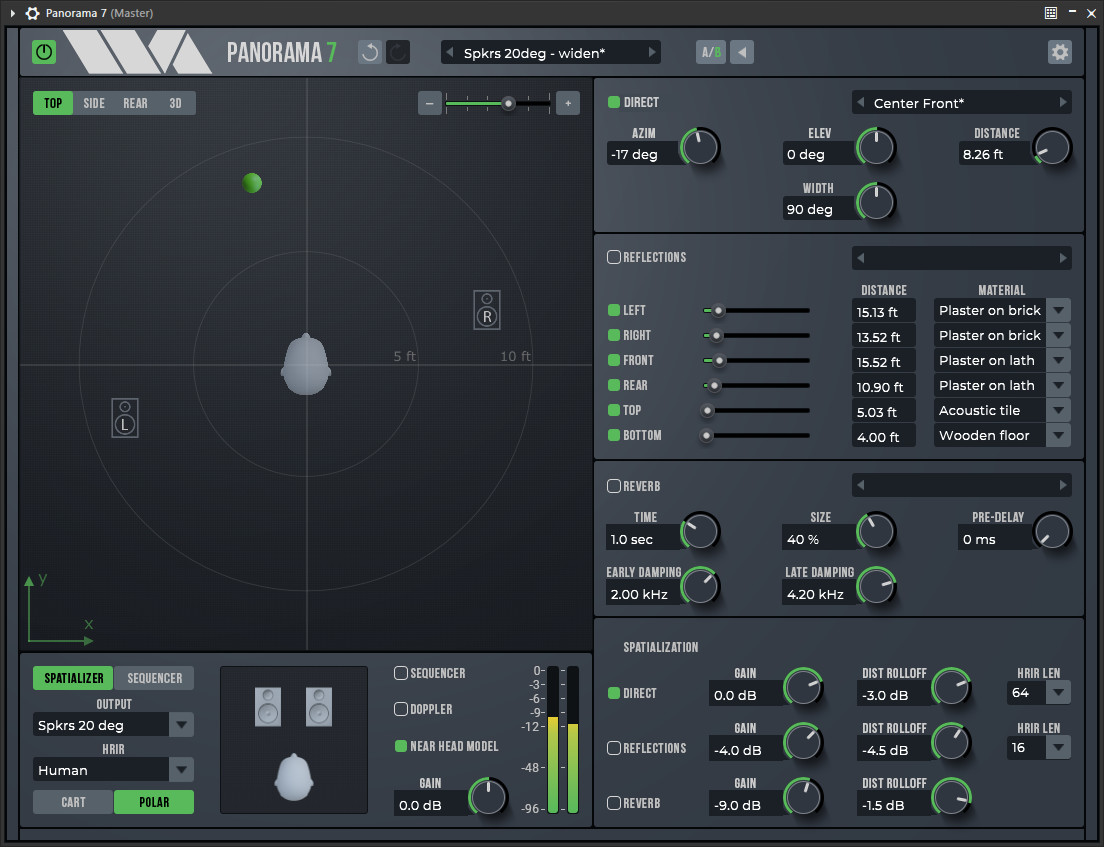Screen dimensions: 1104x847
Task: Click the Azim knob
Action: tap(700, 148)
